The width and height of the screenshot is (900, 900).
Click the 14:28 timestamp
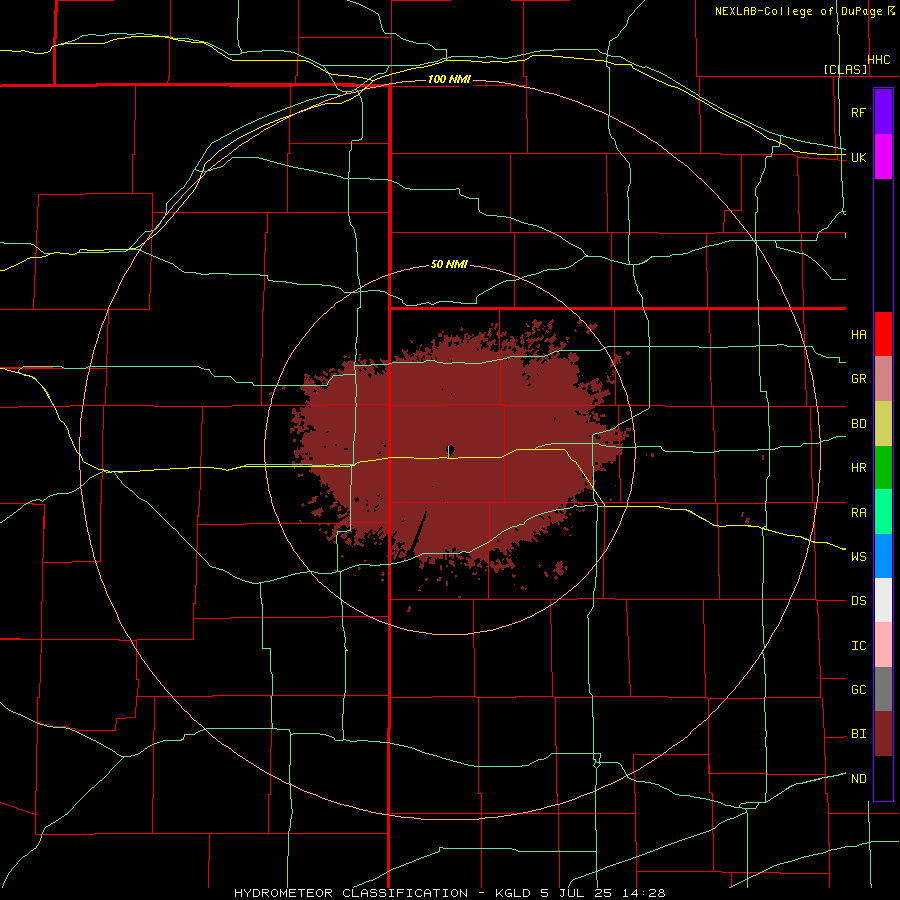pos(645,893)
